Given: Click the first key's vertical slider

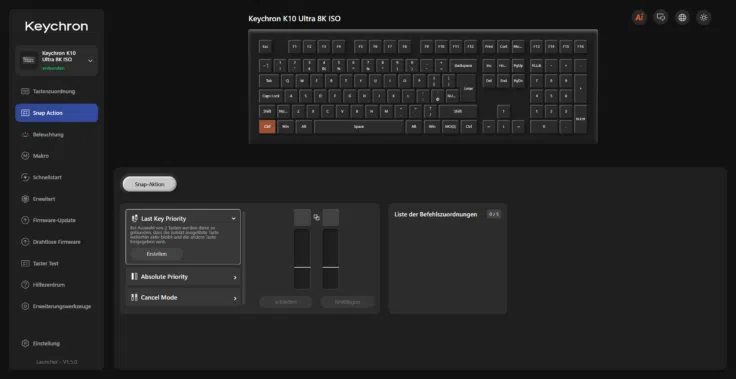Looking at the screenshot, I should (x=302, y=259).
